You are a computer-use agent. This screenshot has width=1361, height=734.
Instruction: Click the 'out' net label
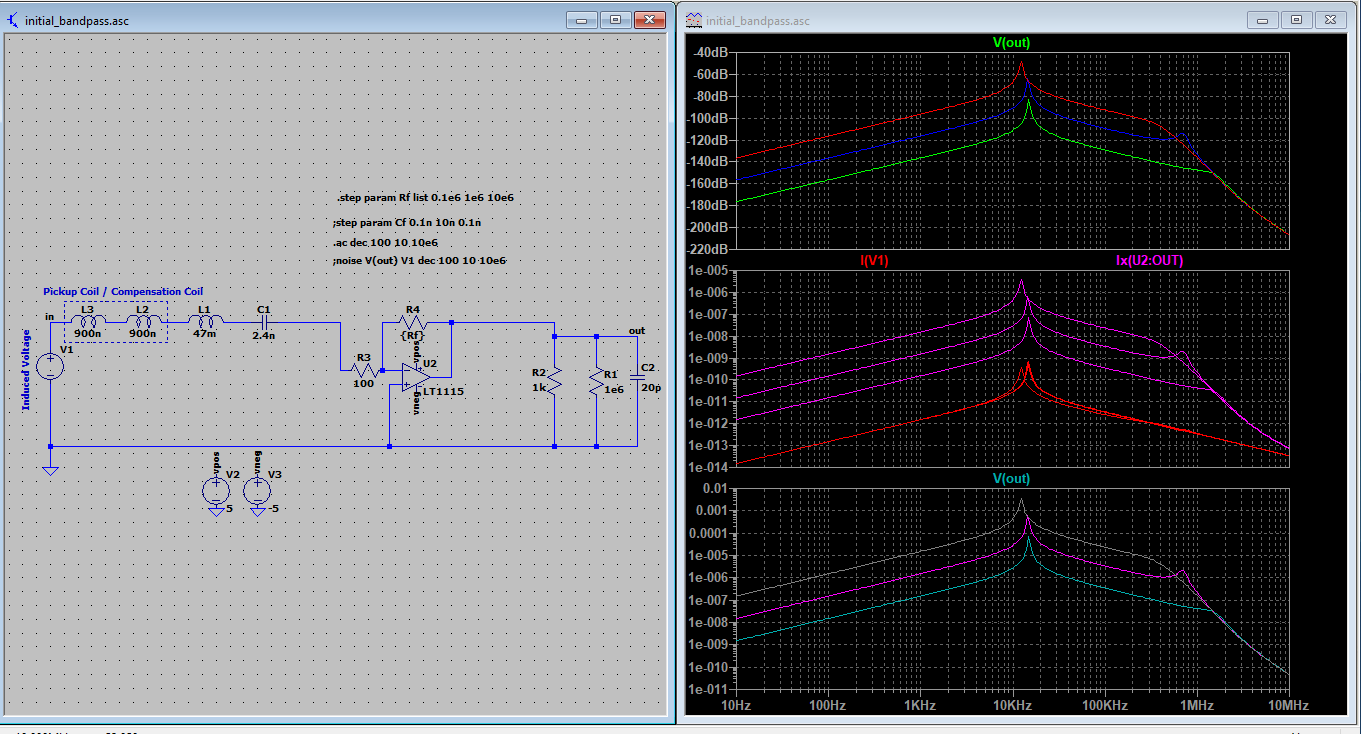637,330
